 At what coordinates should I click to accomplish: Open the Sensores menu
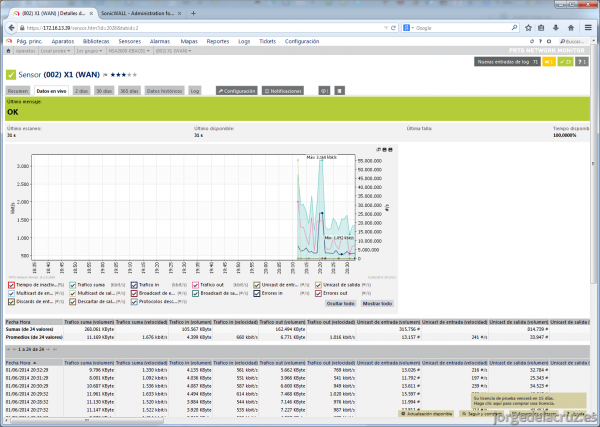coord(130,41)
